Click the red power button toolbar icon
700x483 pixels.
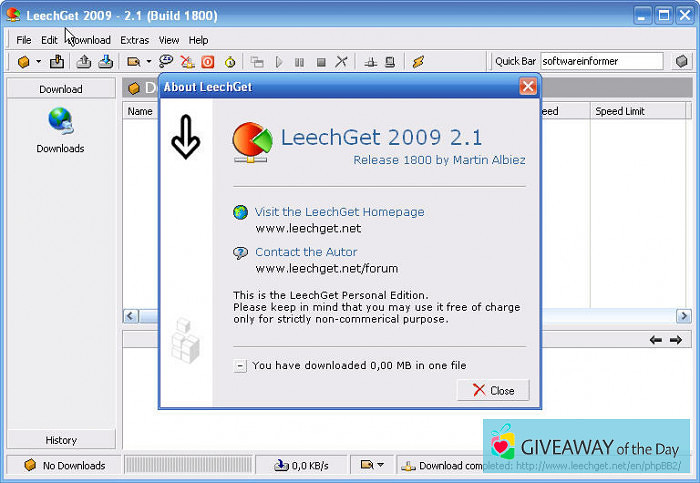208,62
